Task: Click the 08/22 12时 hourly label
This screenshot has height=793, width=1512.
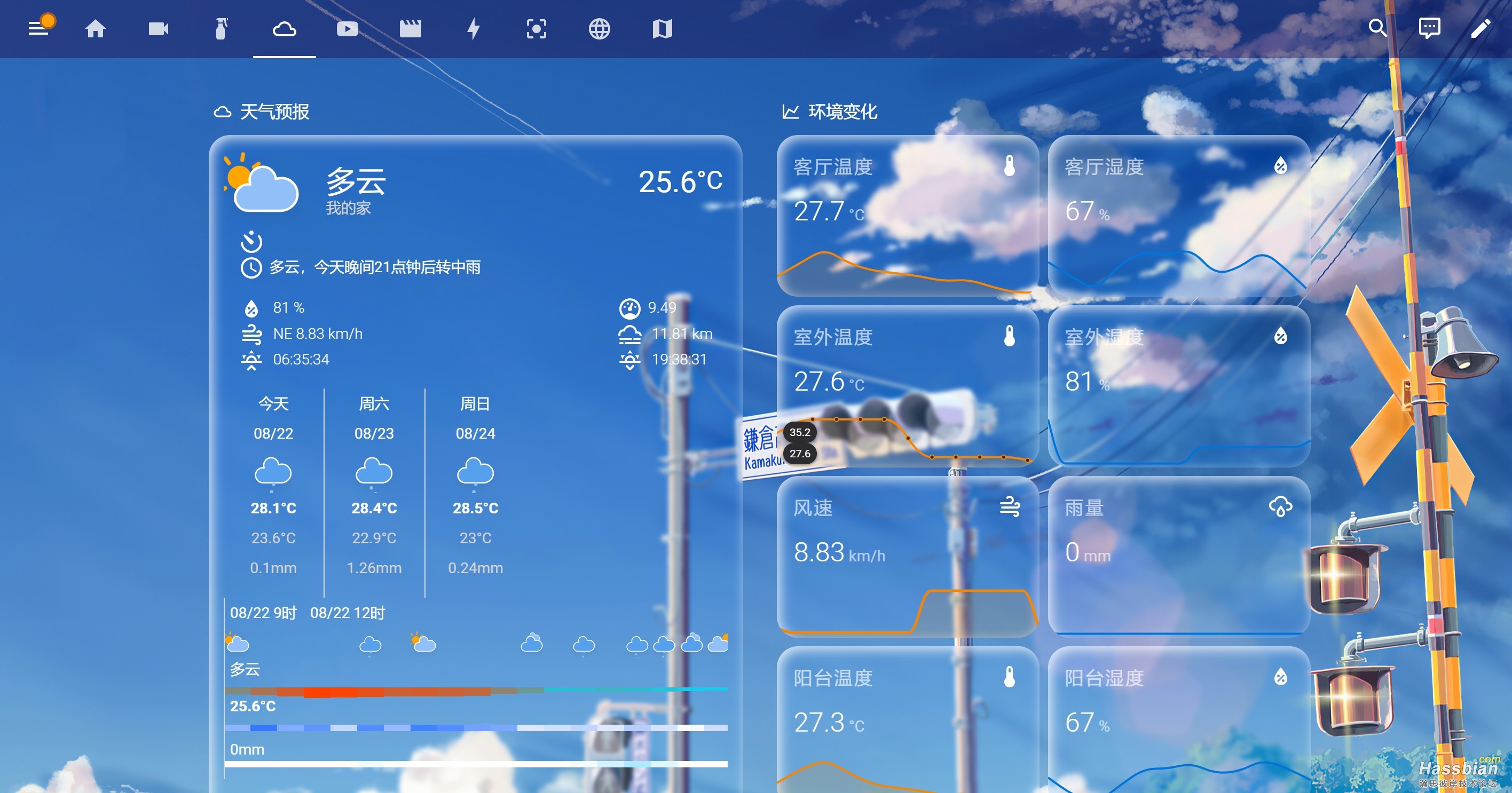Action: 348,613
